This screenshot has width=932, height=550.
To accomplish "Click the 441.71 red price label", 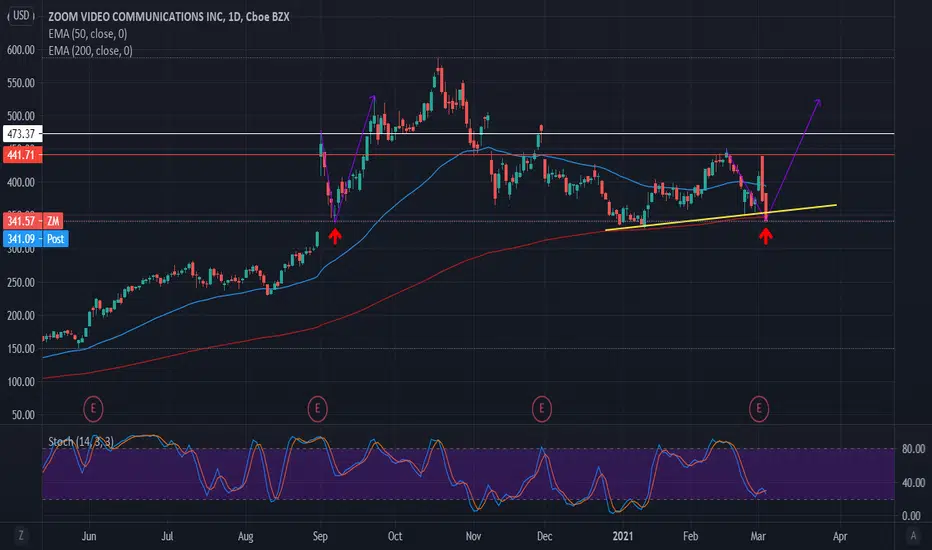I will (22, 155).
